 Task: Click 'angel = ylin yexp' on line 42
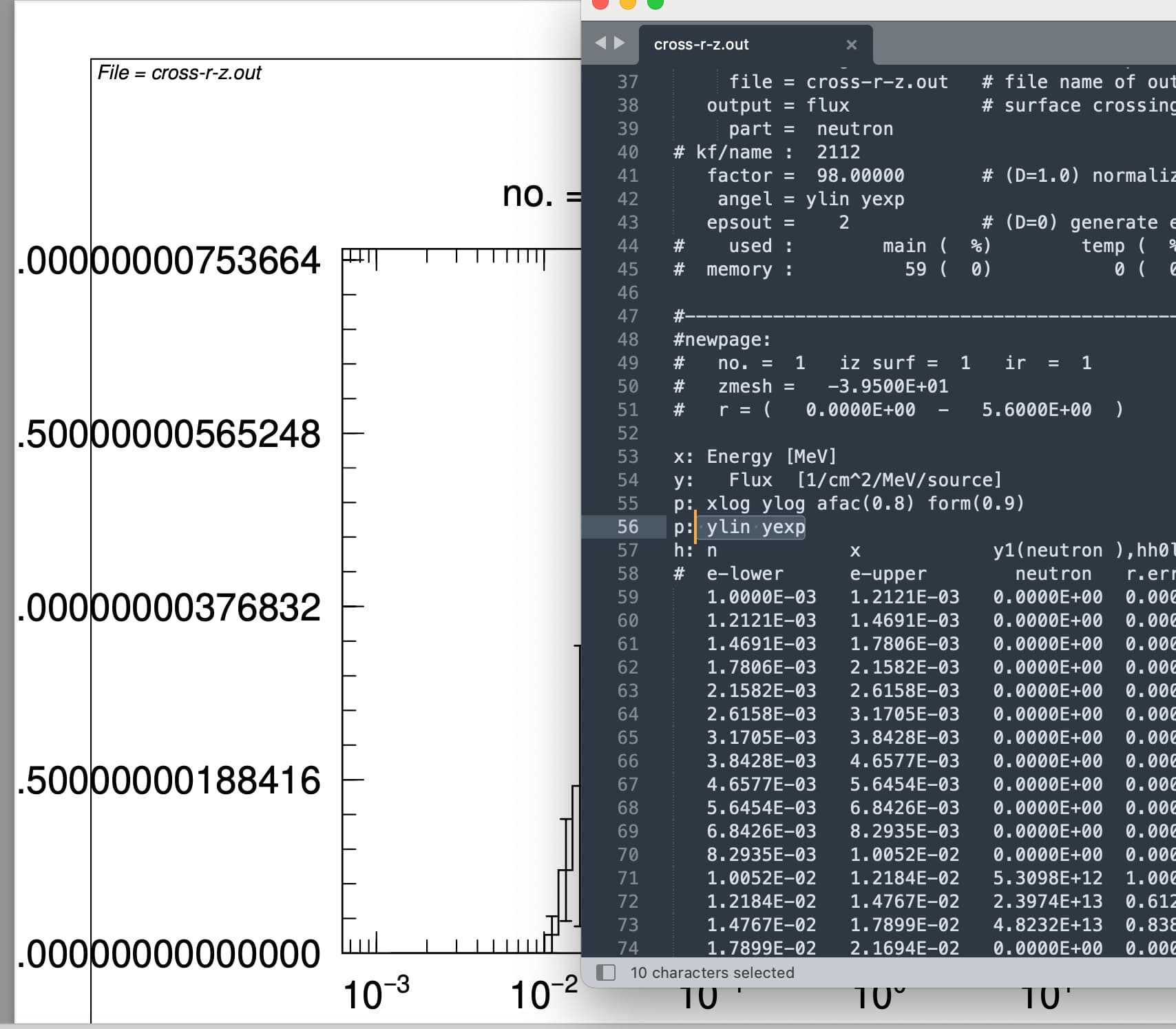(x=811, y=199)
